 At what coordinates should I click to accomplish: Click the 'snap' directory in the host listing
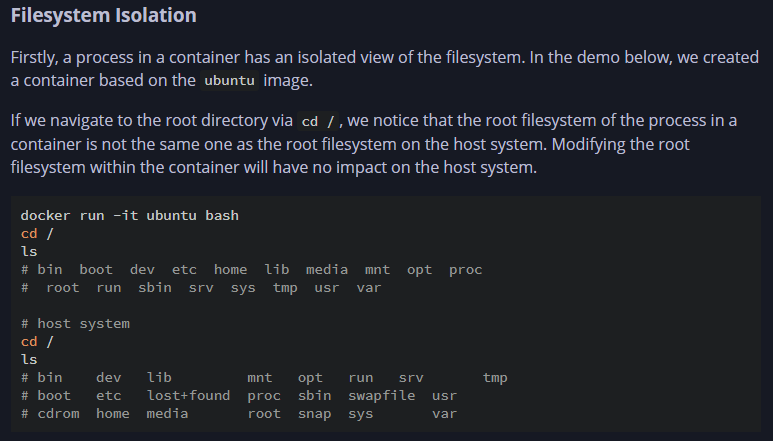pyautogui.click(x=315, y=414)
